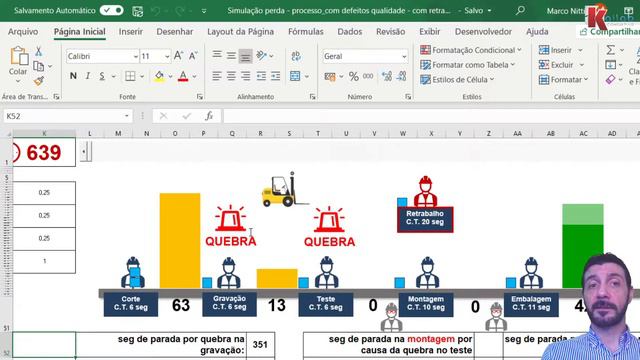Click the Accounting currency format icon
The width and height of the screenshot is (640, 360).
point(330,76)
